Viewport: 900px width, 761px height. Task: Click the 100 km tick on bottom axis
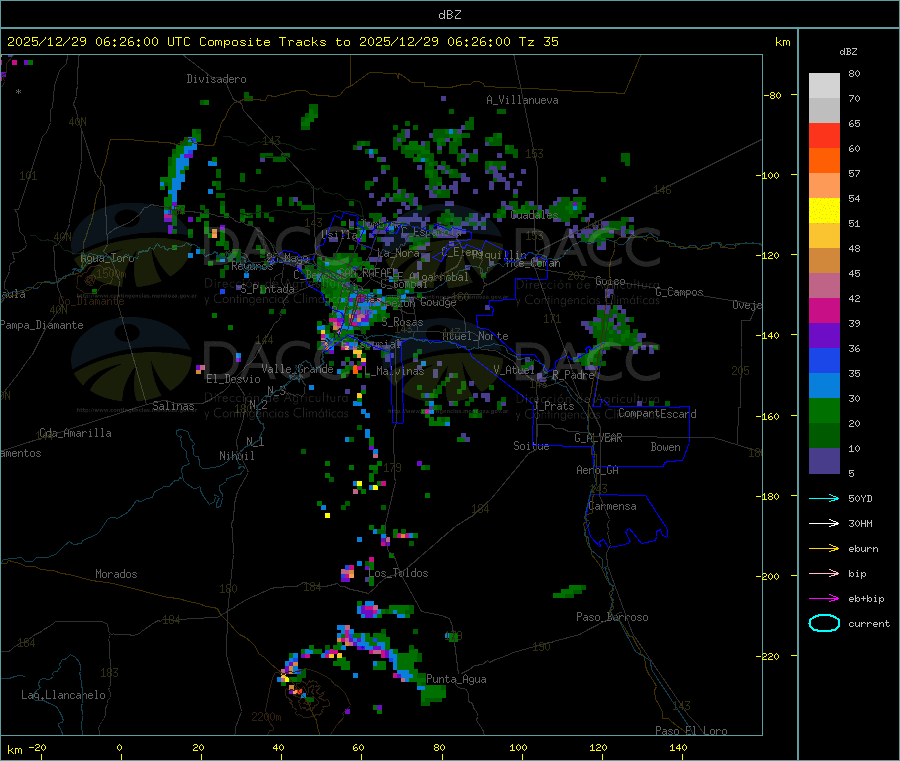coord(518,747)
